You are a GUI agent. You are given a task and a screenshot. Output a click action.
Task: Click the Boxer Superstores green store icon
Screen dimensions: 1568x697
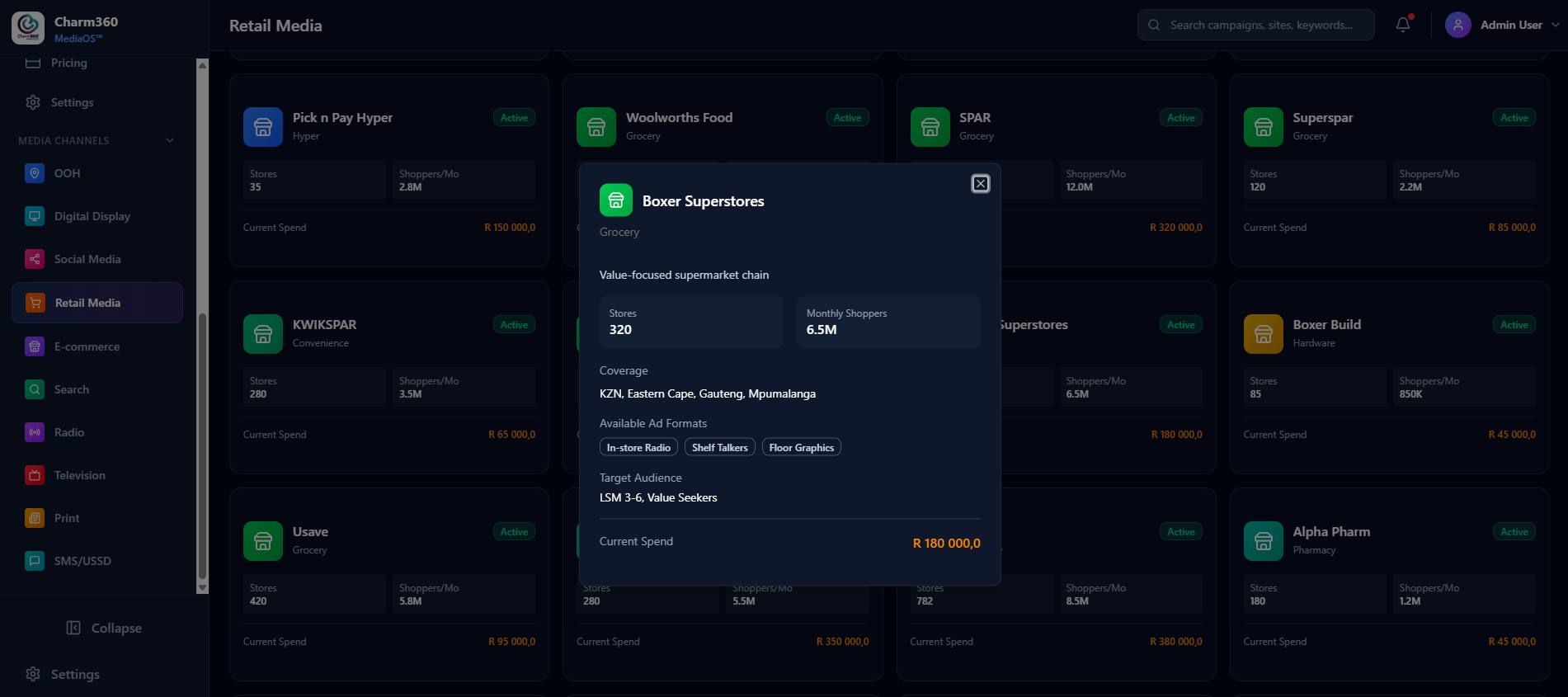pyautogui.click(x=616, y=200)
